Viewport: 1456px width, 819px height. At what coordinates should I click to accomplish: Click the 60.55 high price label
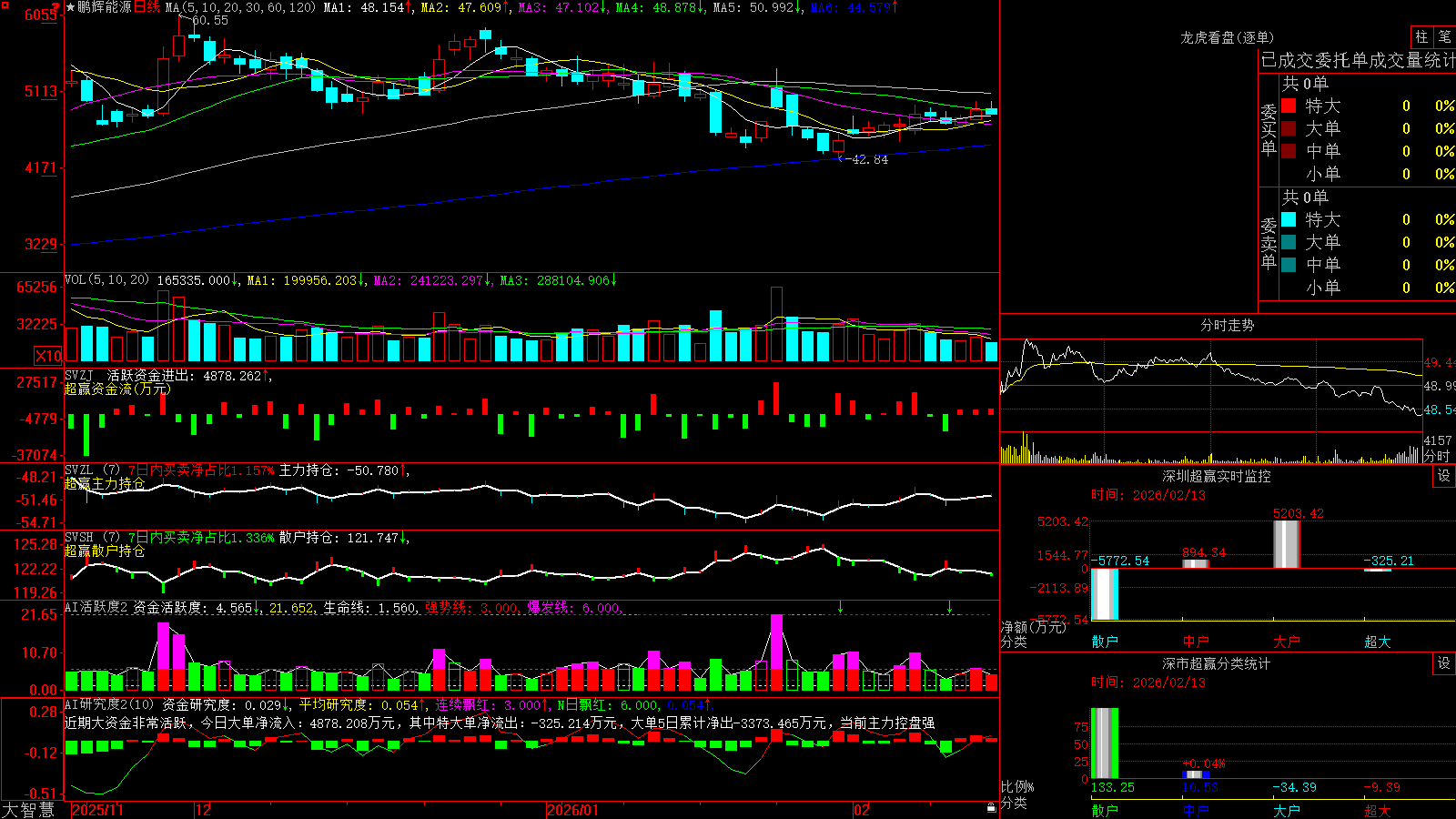210,20
